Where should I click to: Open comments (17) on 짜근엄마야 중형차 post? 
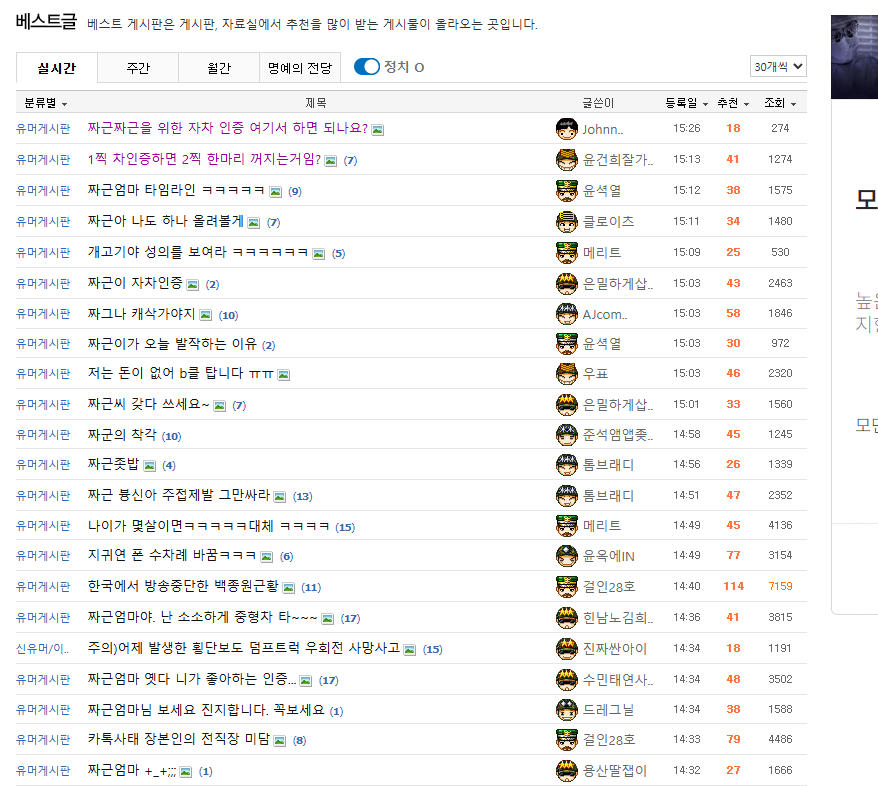point(350,619)
